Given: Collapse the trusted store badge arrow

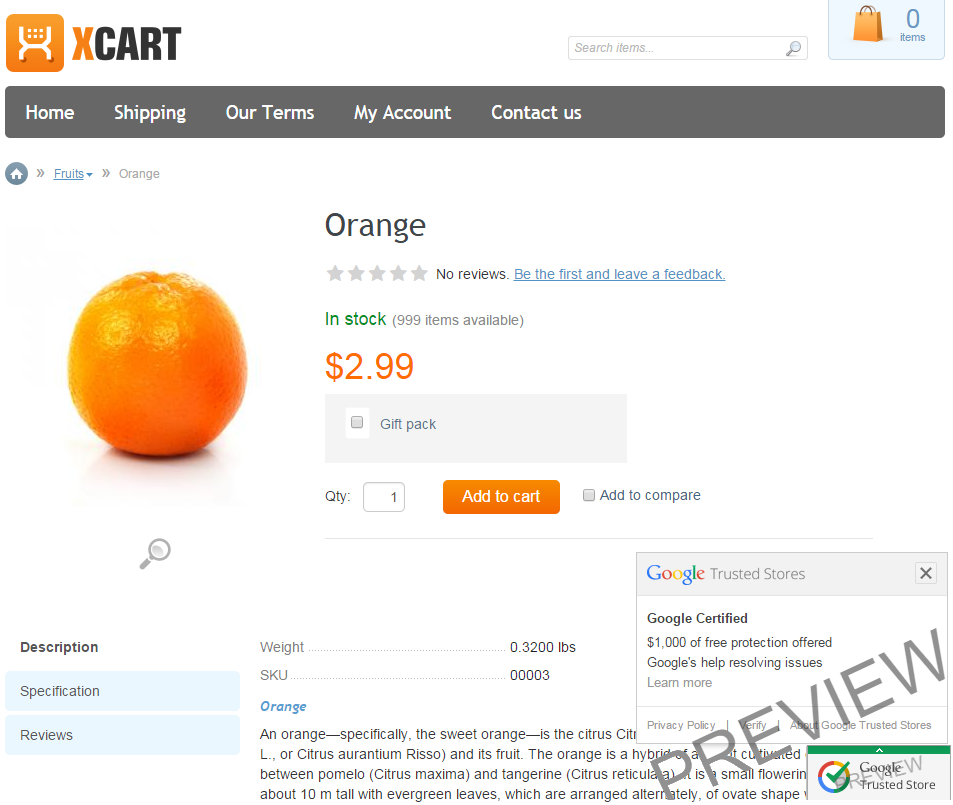Looking at the screenshot, I should point(879,750).
